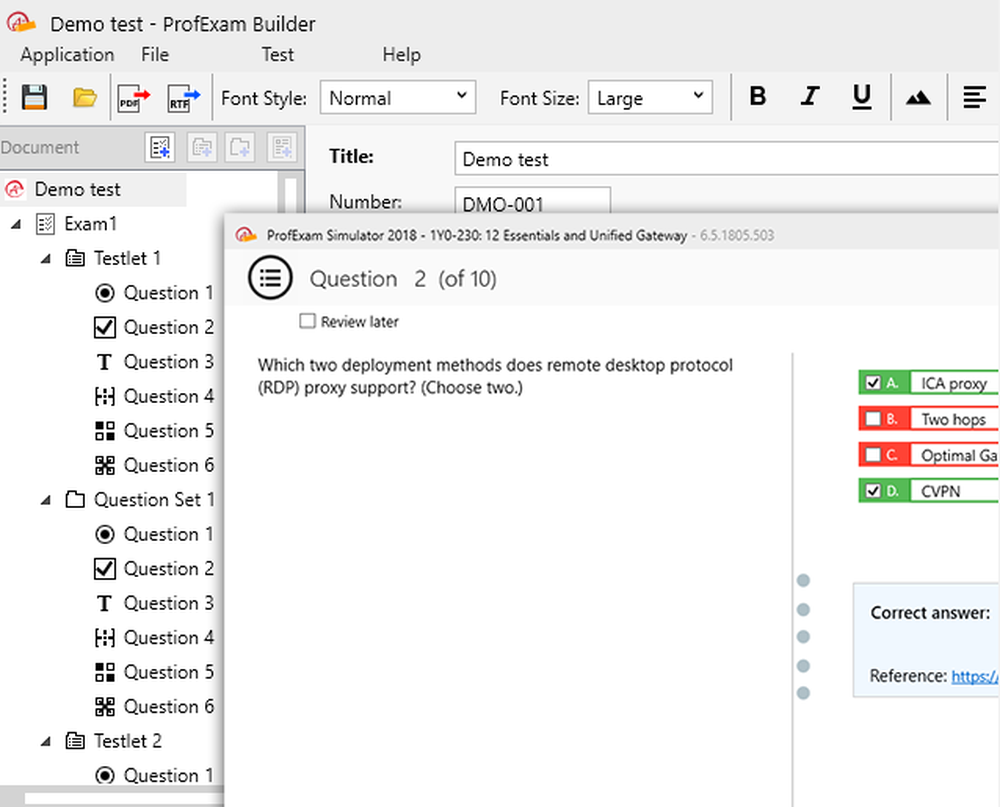Open the File menu
This screenshot has height=807, width=1000.
click(x=155, y=55)
